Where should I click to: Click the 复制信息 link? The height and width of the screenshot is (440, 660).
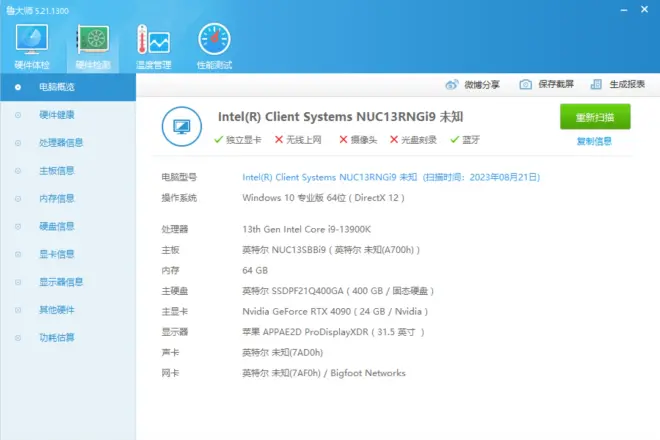(594, 141)
